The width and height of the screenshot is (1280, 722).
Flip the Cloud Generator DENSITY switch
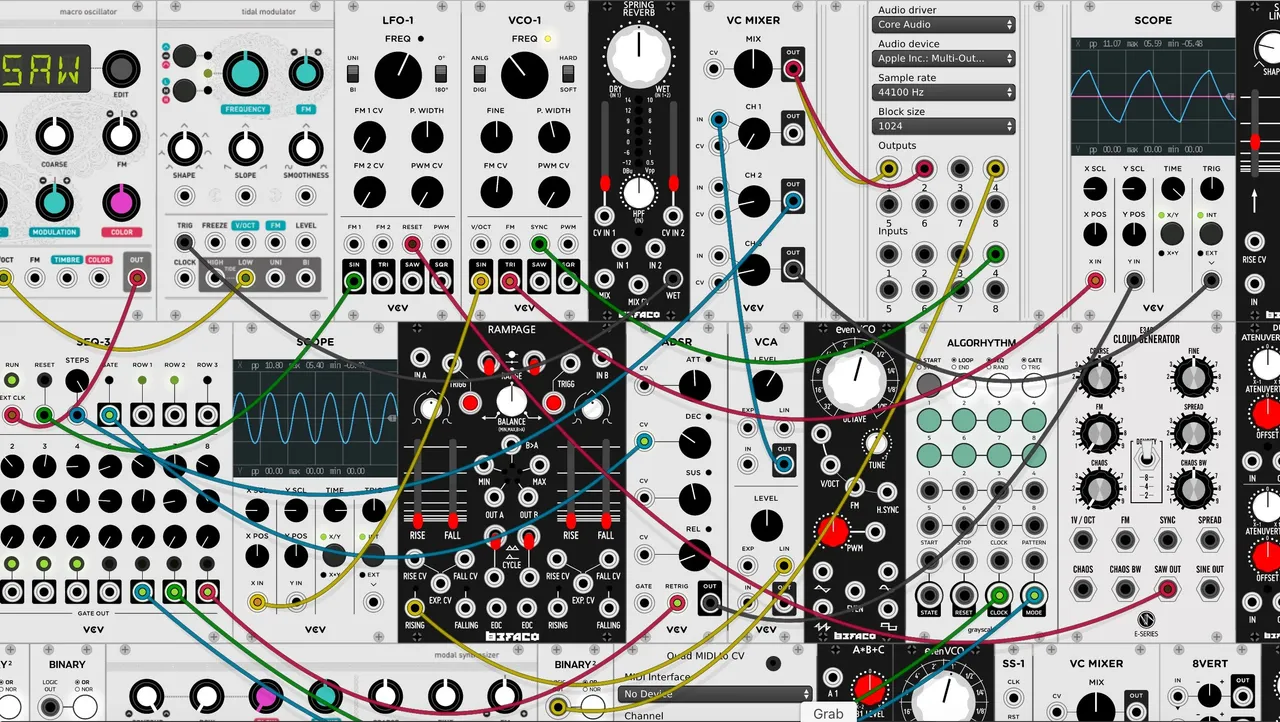point(1147,456)
